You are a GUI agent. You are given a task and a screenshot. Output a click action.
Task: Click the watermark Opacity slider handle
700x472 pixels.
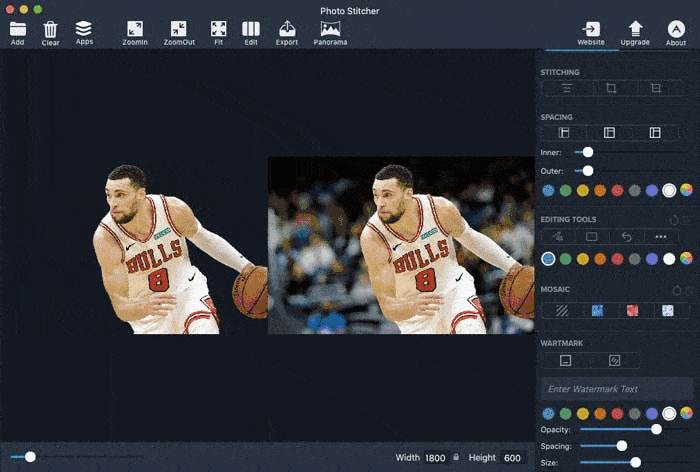coord(656,429)
